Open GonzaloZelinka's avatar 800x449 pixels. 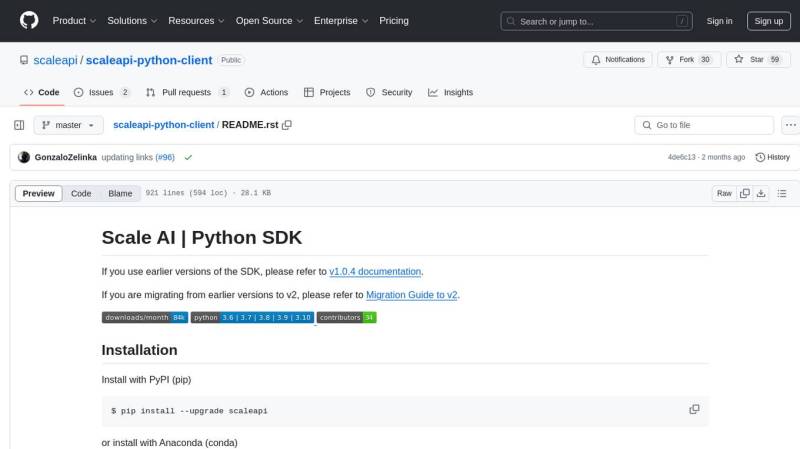[x=24, y=157]
